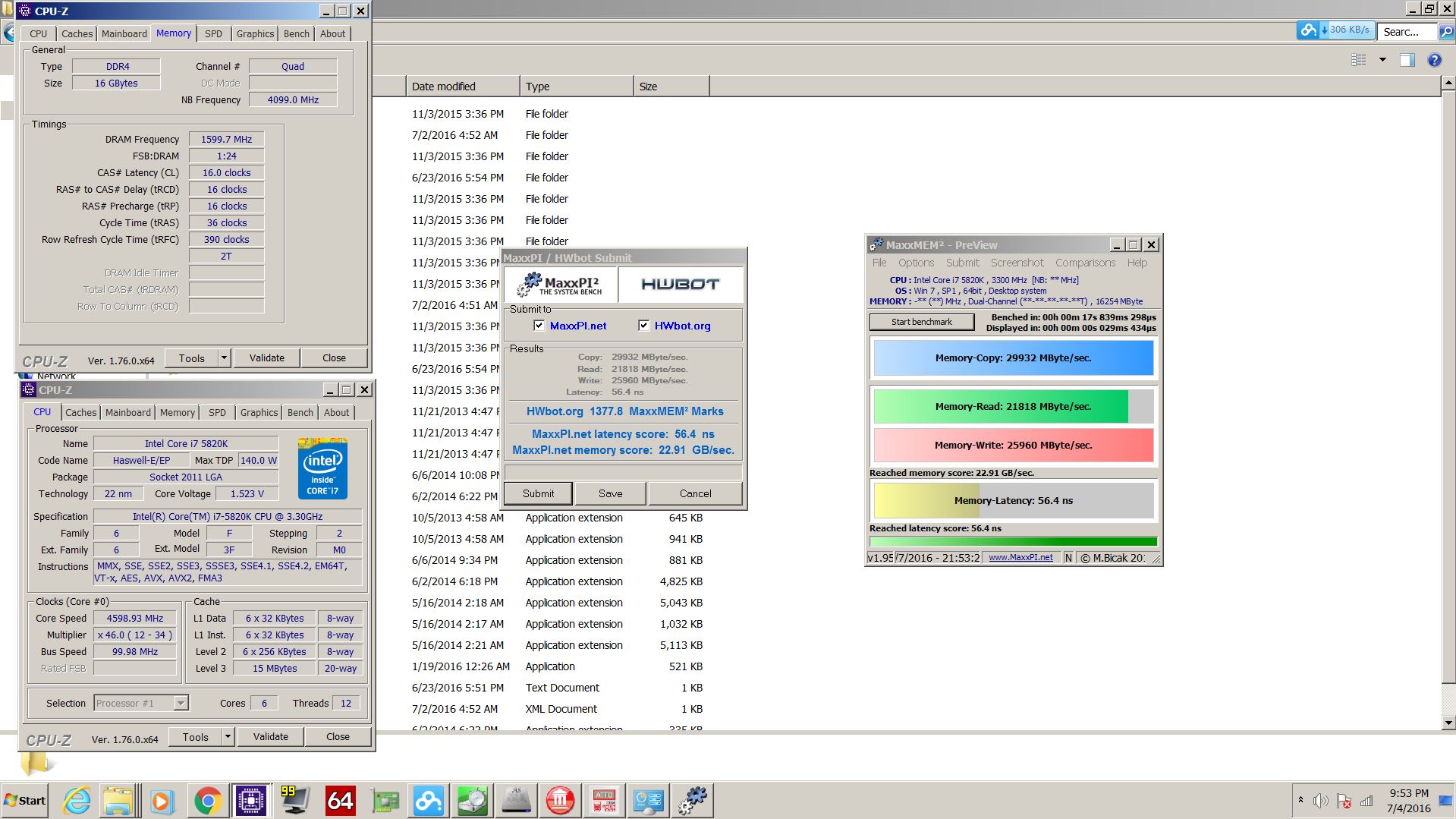Click Tools button in bottom CPU-Z window

pyautogui.click(x=195, y=737)
